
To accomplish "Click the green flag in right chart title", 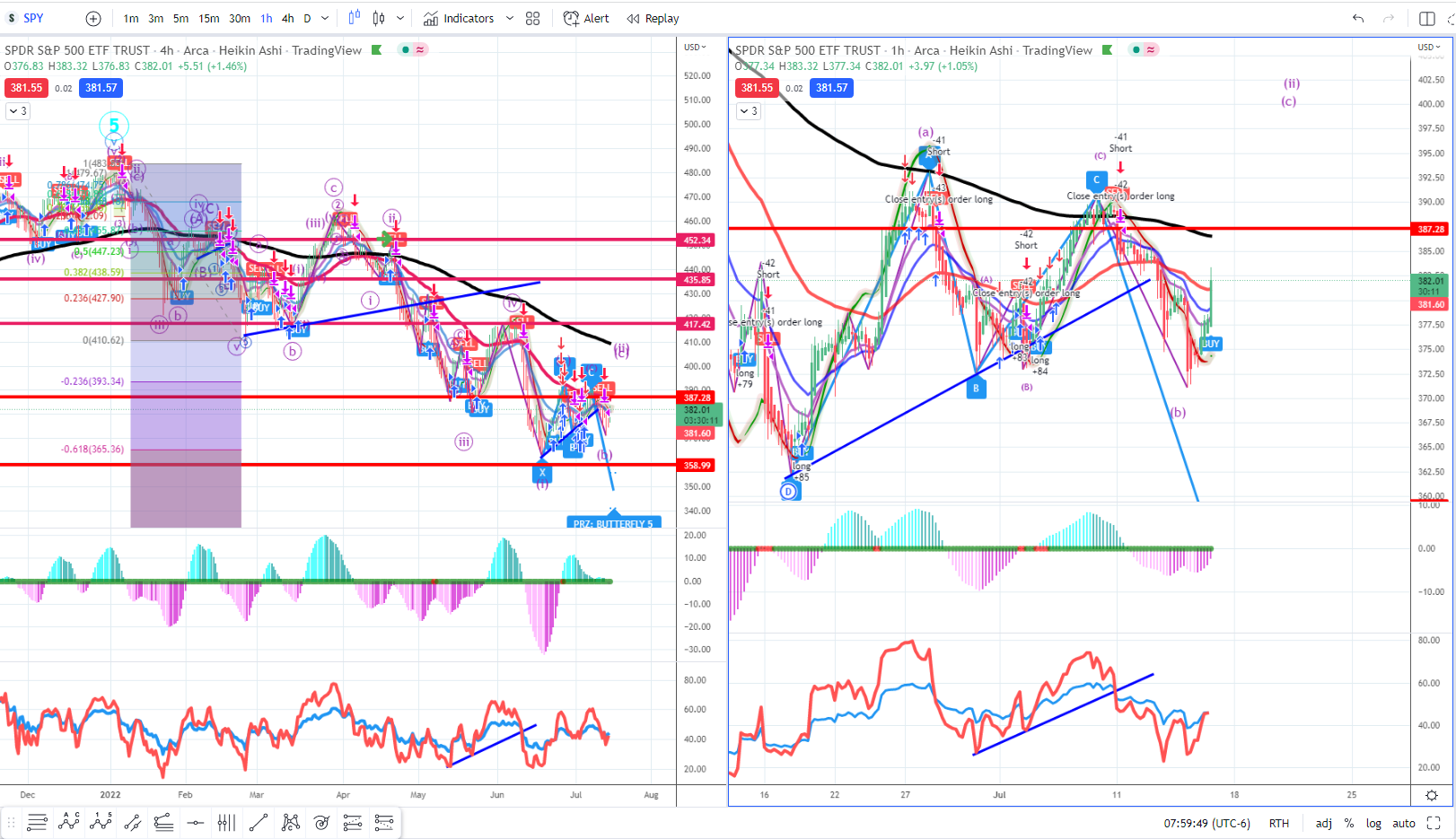I will [1108, 50].
